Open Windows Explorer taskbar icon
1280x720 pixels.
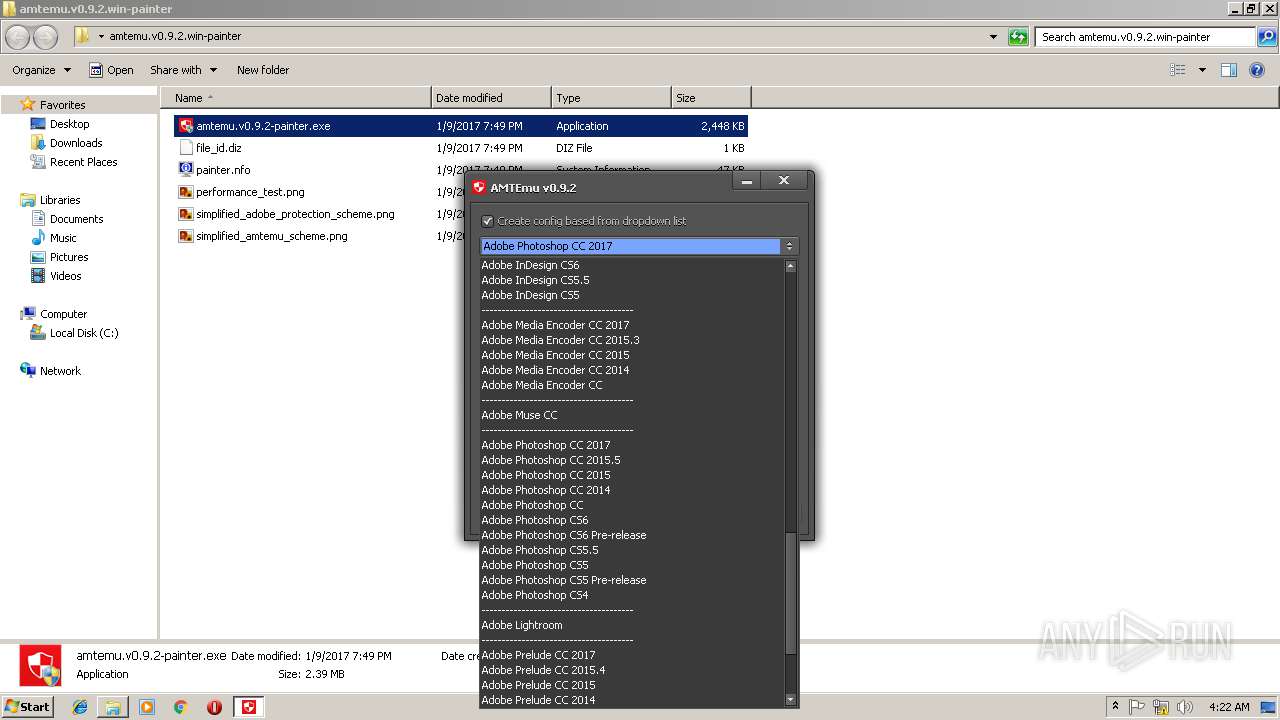point(113,707)
